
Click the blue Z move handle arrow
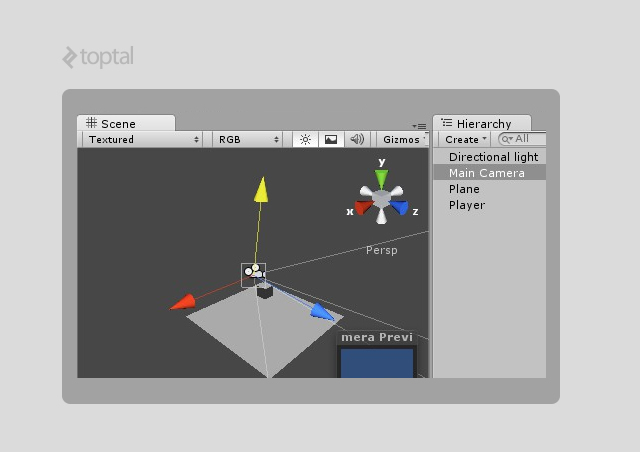coord(322,312)
